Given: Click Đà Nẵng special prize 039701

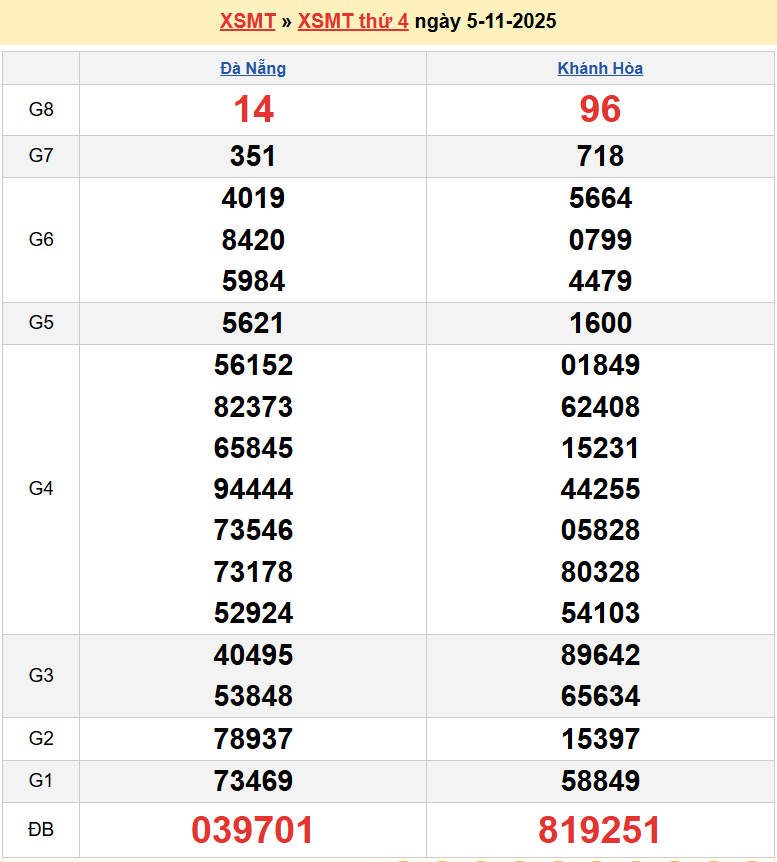Looking at the screenshot, I should (x=253, y=830).
